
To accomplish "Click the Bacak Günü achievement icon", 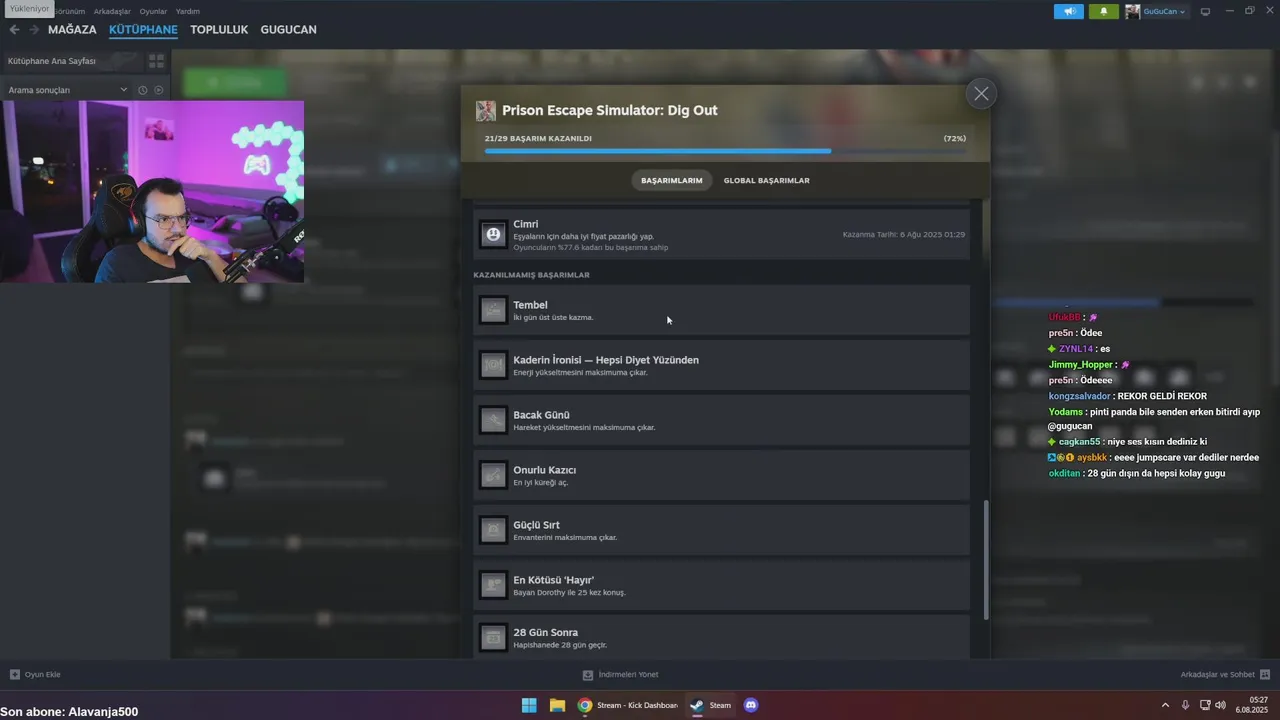I will pos(493,420).
